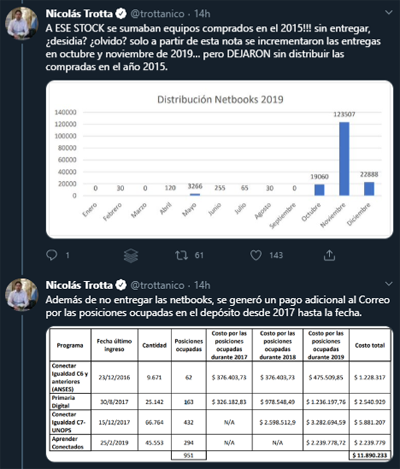Click the layered stack icon under the first tweet
The height and width of the screenshot is (469, 400).
(131, 256)
